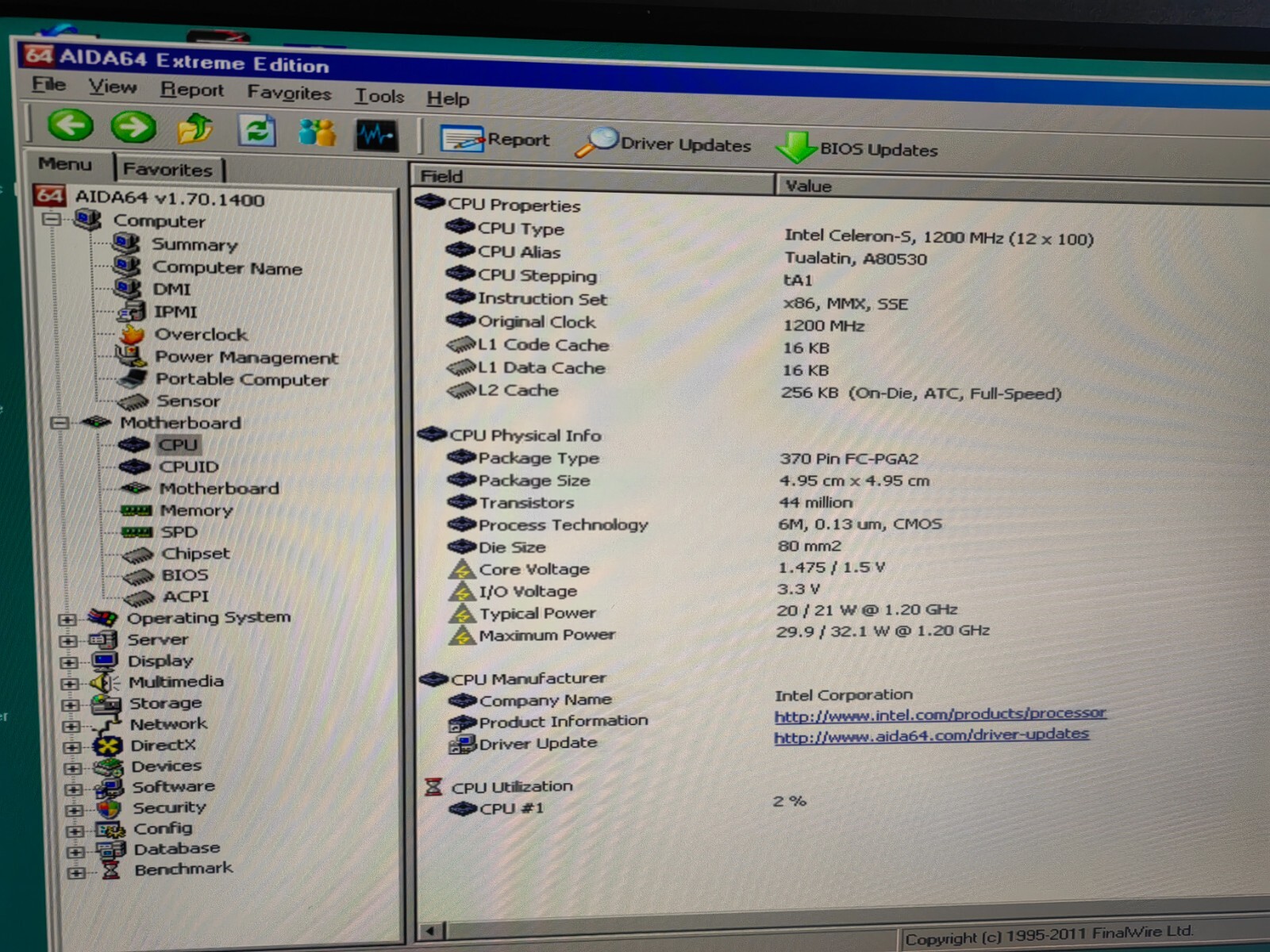Open the Tools menu
This screenshot has height=952, width=1270.
[x=379, y=96]
